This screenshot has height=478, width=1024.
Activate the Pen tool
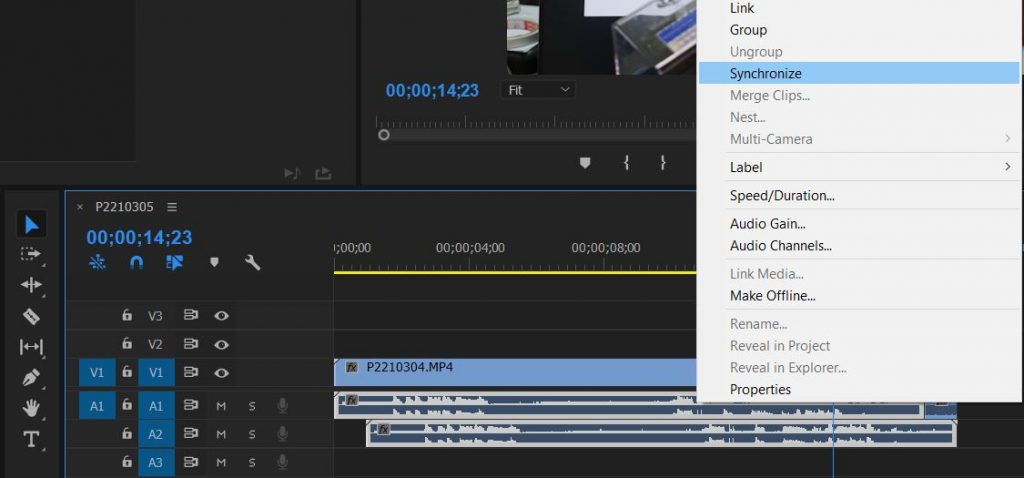click(x=31, y=378)
